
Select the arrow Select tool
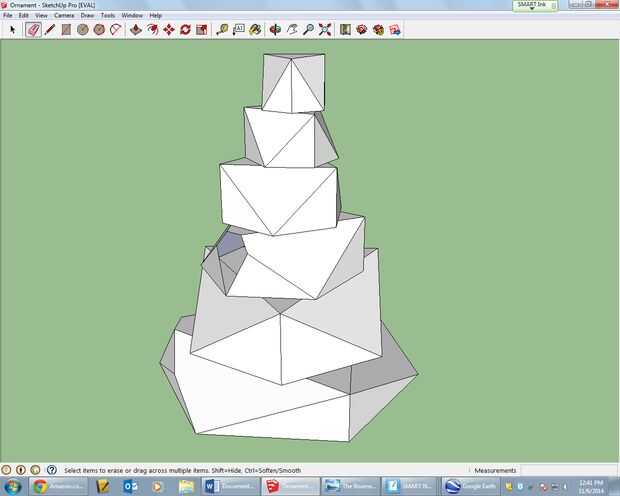pyautogui.click(x=12, y=30)
